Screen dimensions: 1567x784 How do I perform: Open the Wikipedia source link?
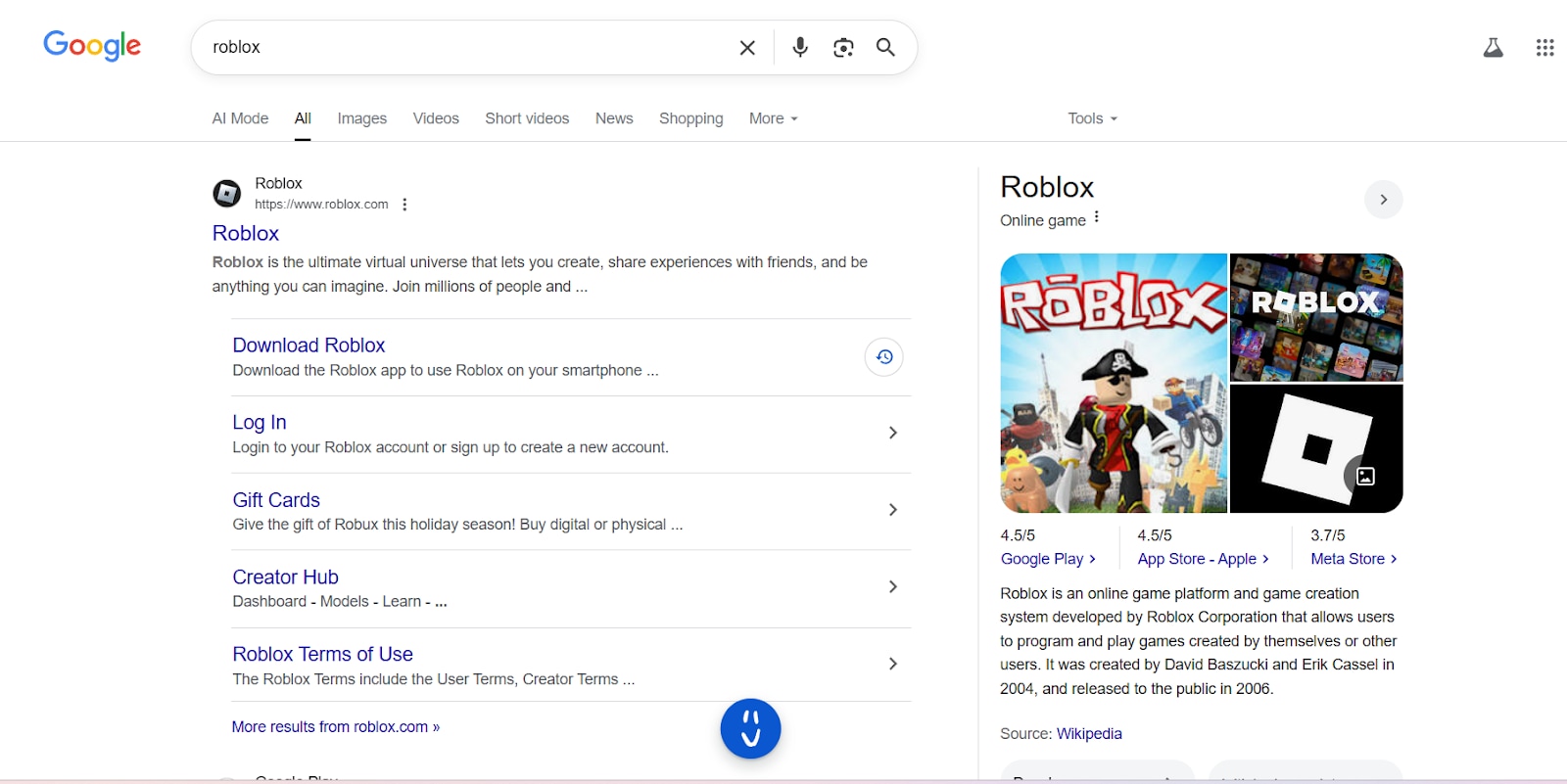tap(1089, 734)
